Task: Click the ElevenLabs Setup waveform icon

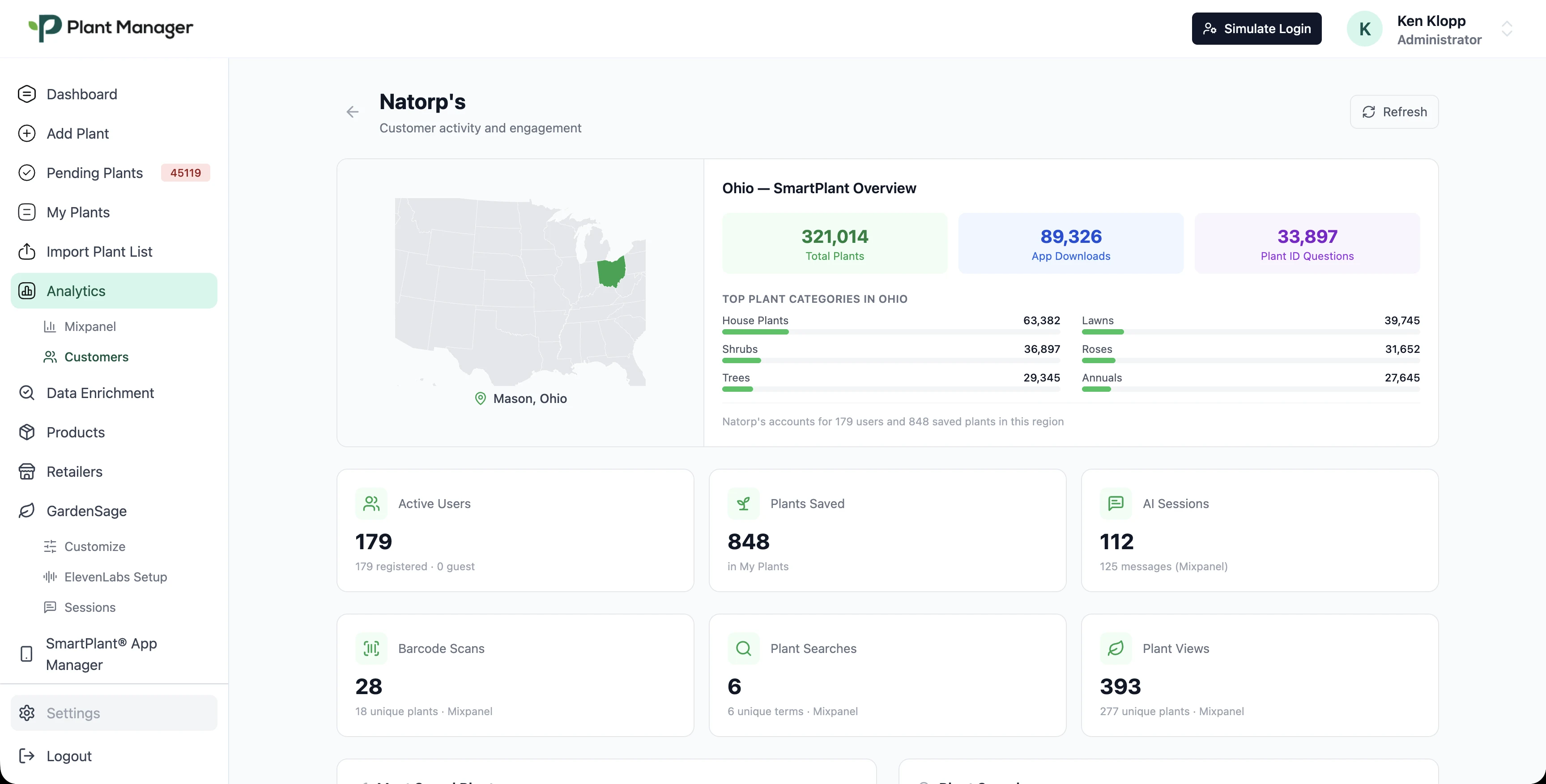Action: (x=50, y=576)
